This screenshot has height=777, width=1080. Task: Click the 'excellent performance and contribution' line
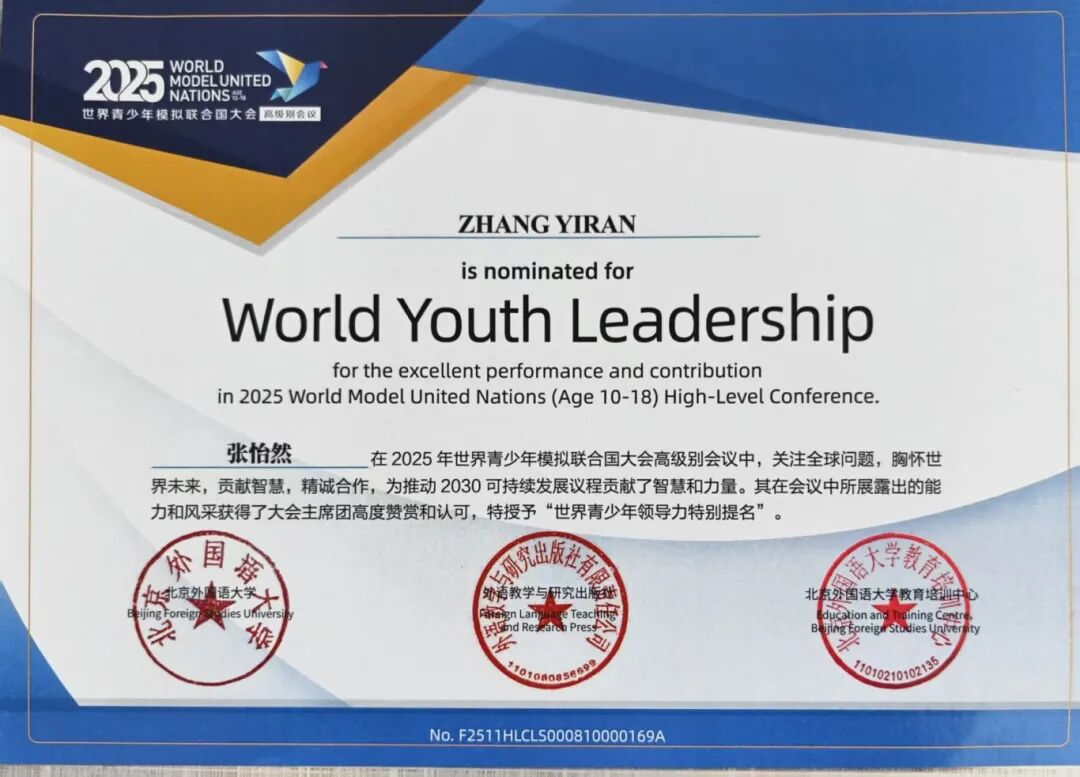(548, 370)
